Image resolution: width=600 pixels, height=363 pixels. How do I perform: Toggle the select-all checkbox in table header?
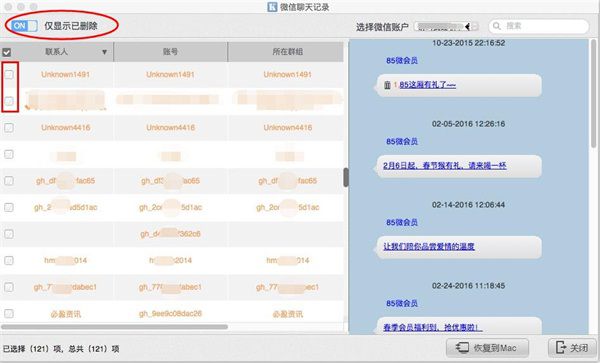click(x=7, y=52)
